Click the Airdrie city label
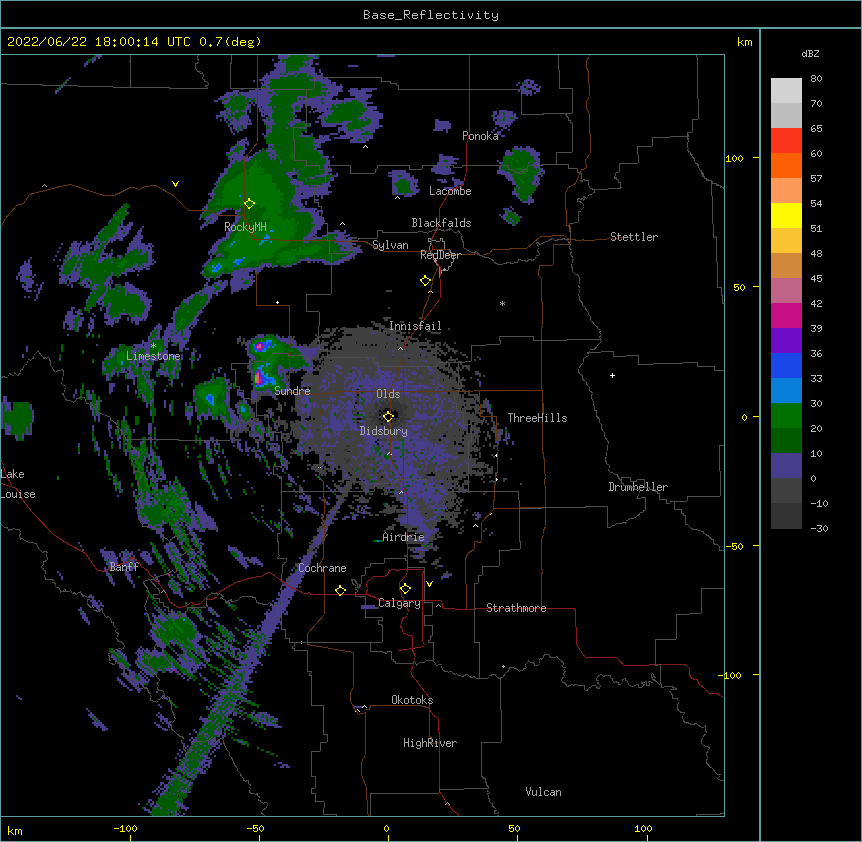862x842 pixels. [403, 537]
